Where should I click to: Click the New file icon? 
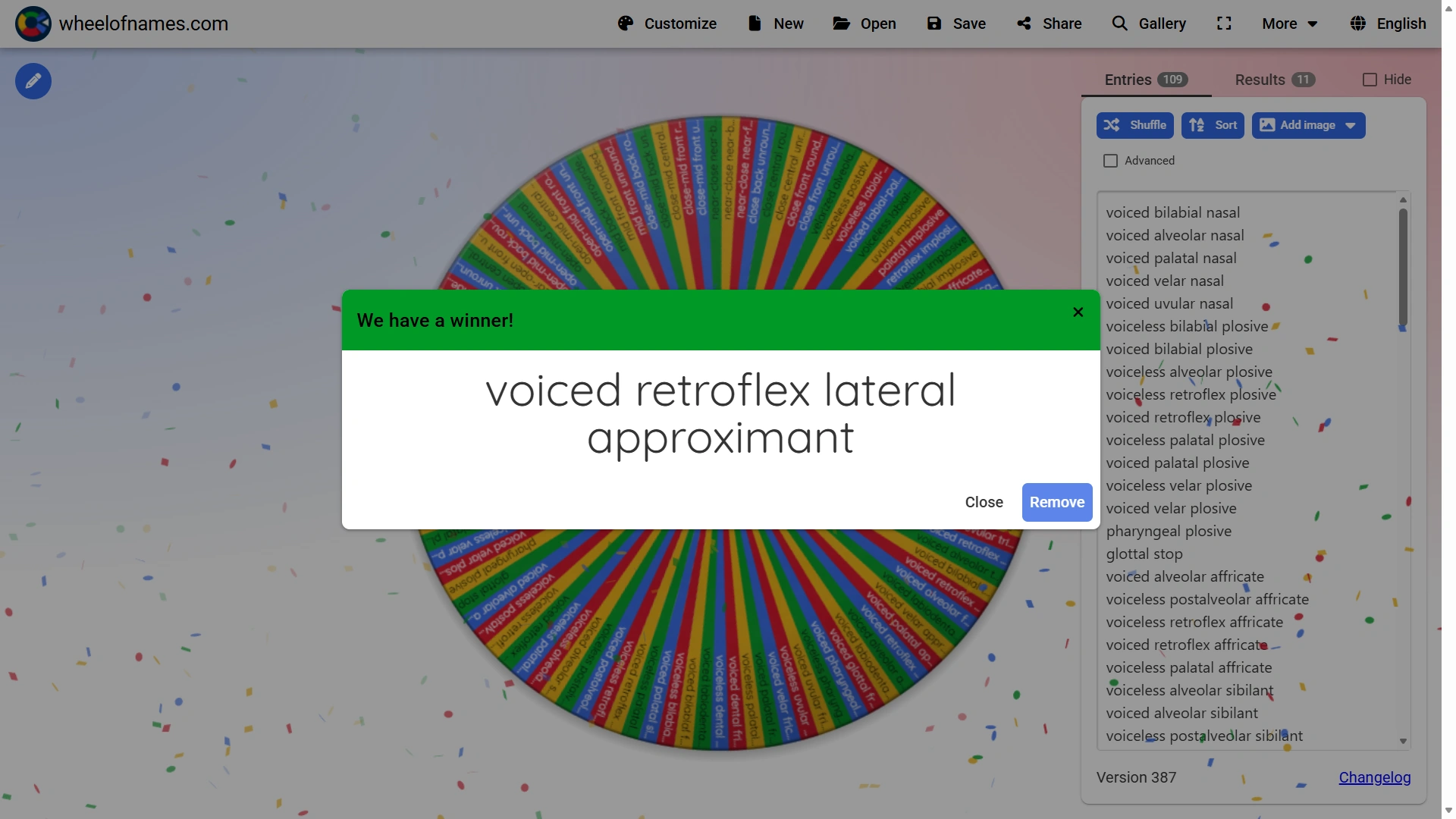755,24
